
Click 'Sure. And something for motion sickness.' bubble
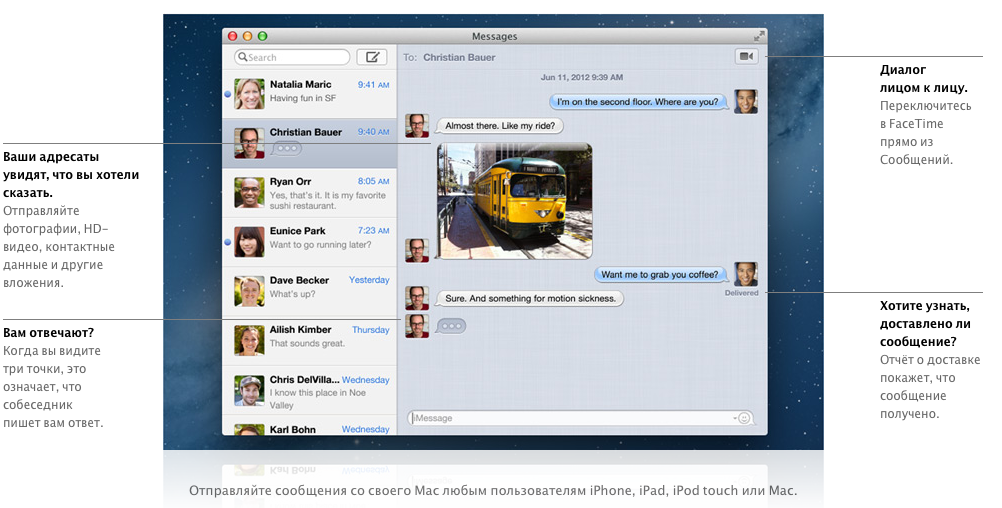530,298
